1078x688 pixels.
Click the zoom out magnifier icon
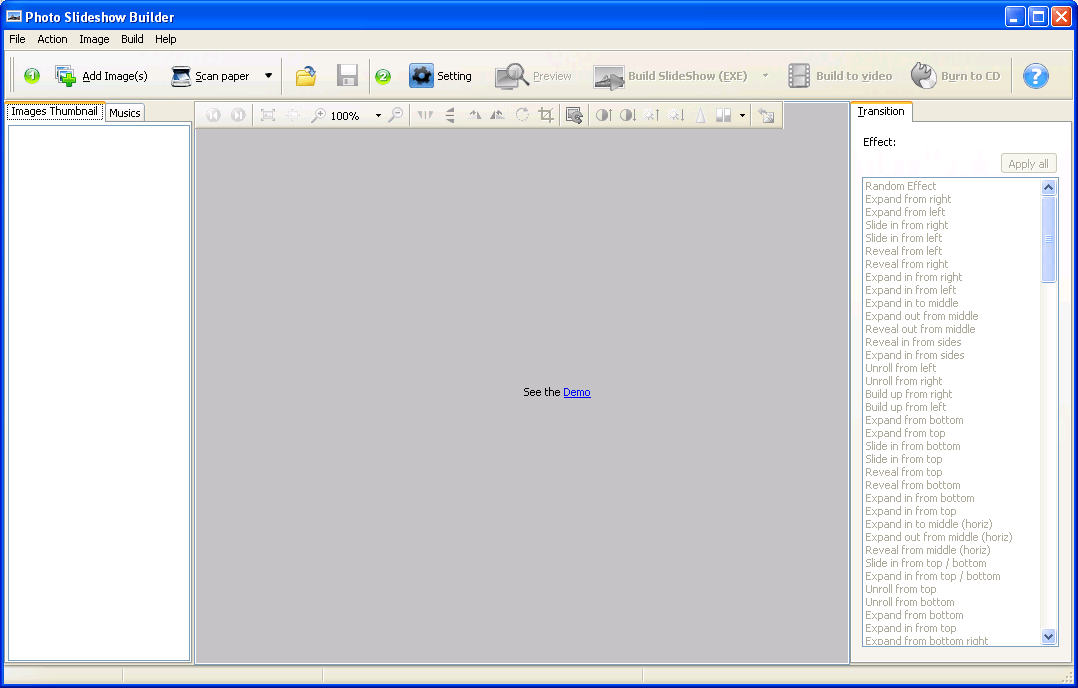pos(396,115)
